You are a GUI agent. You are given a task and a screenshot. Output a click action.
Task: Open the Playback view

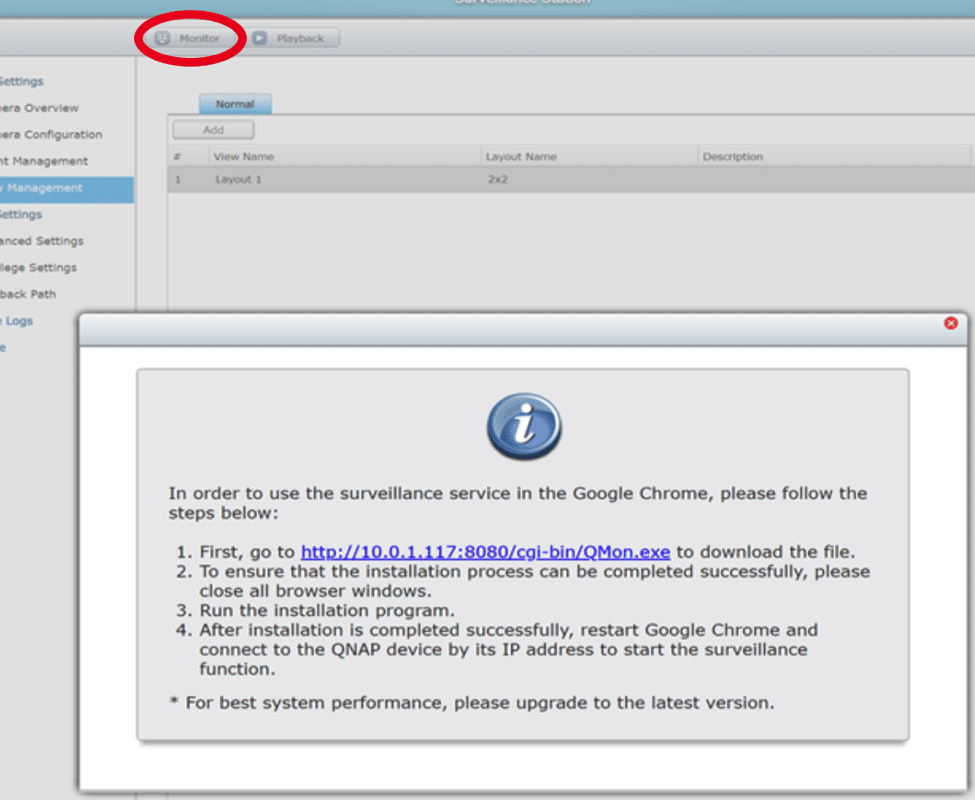click(294, 39)
